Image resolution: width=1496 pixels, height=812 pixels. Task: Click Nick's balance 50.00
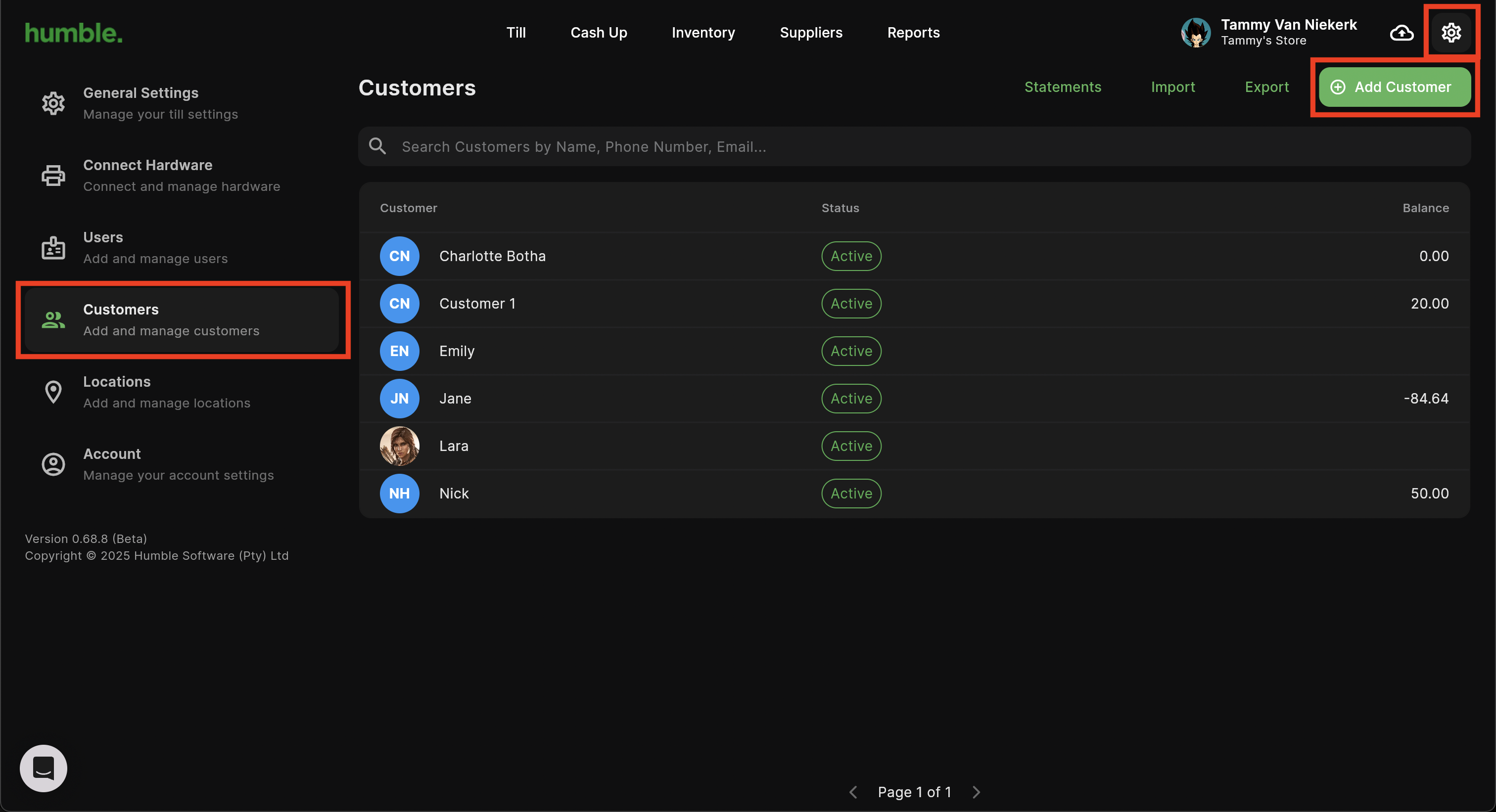click(1430, 494)
